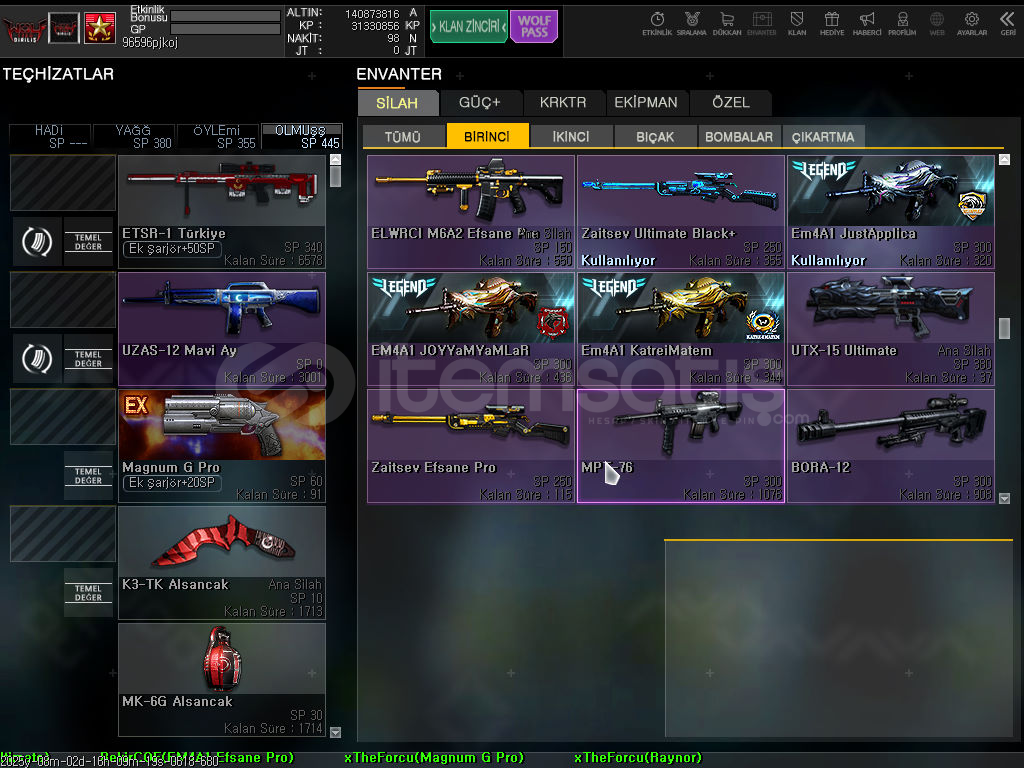Click Temel Değer button next to Magnum G Pro
This screenshot has width=1024, height=768.
88,476
